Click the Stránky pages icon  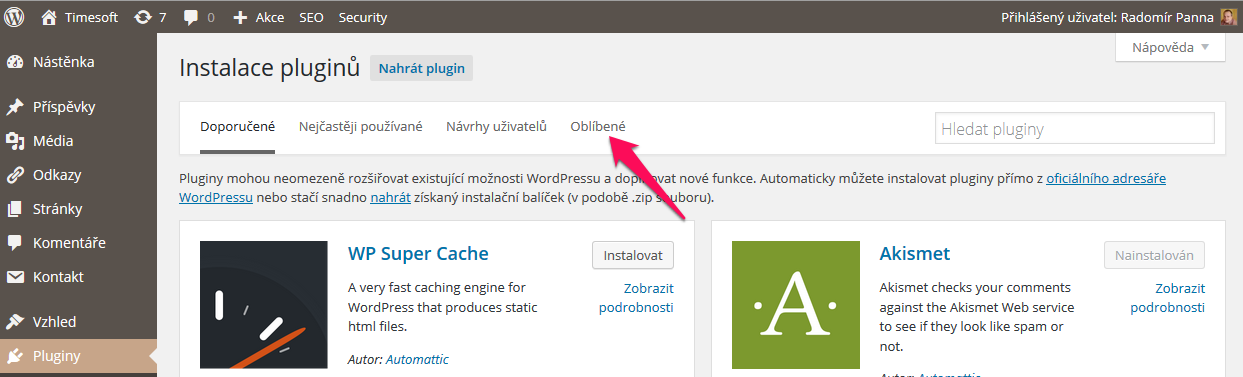[15, 209]
